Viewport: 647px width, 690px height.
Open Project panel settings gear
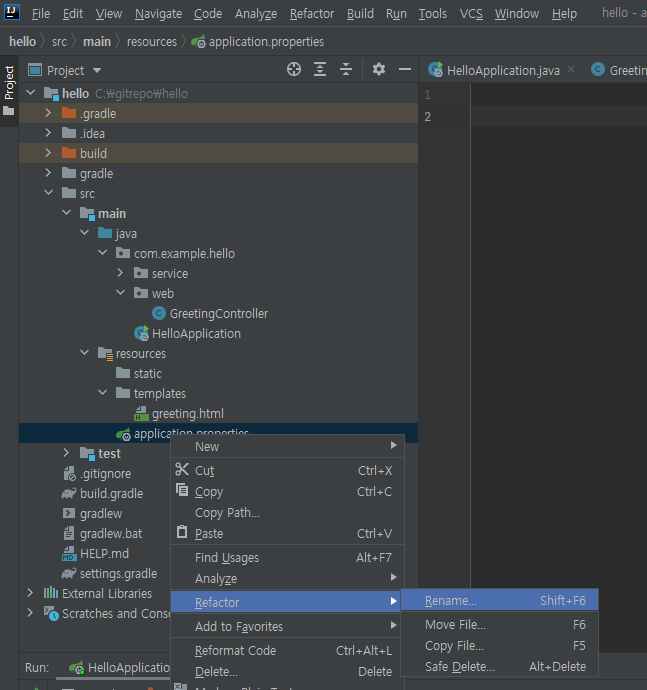[x=379, y=70]
